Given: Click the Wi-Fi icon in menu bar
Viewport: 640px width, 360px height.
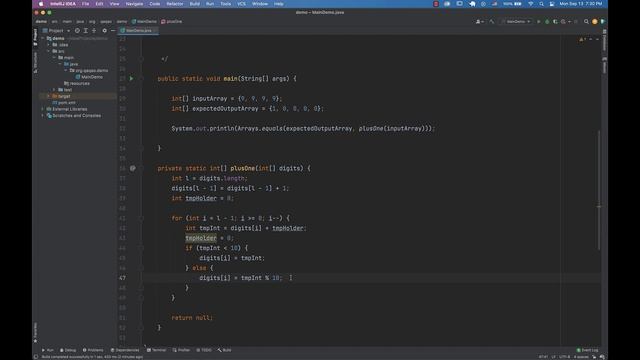Looking at the screenshot, I should [531, 4].
